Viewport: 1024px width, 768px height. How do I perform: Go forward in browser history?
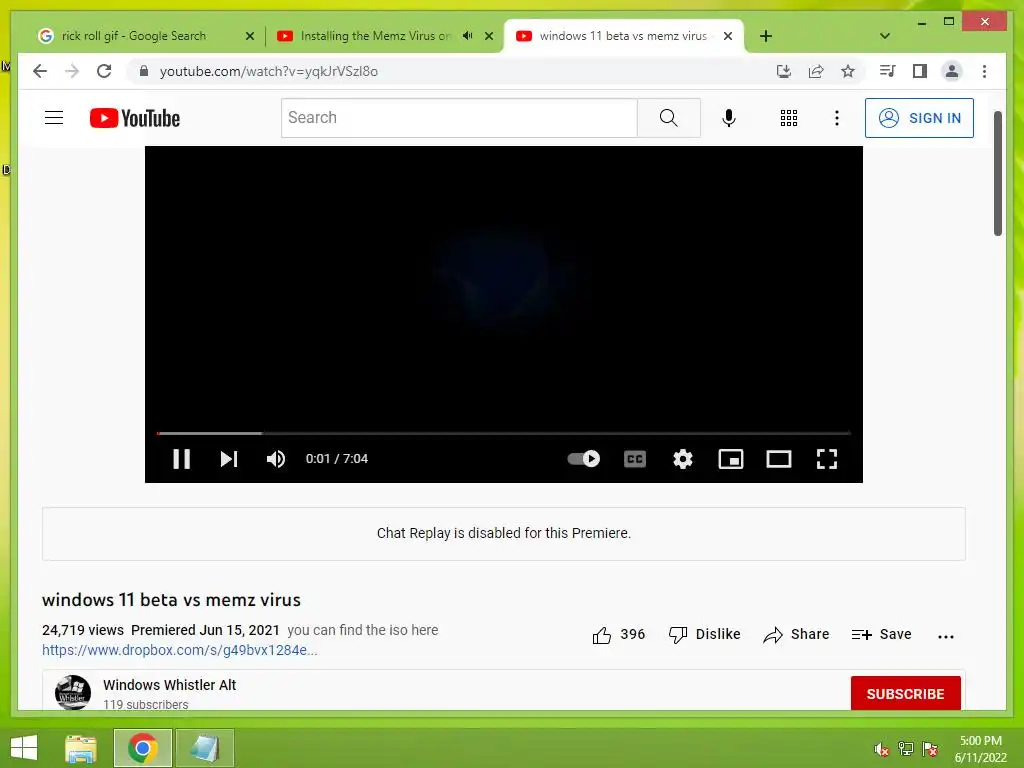[72, 71]
